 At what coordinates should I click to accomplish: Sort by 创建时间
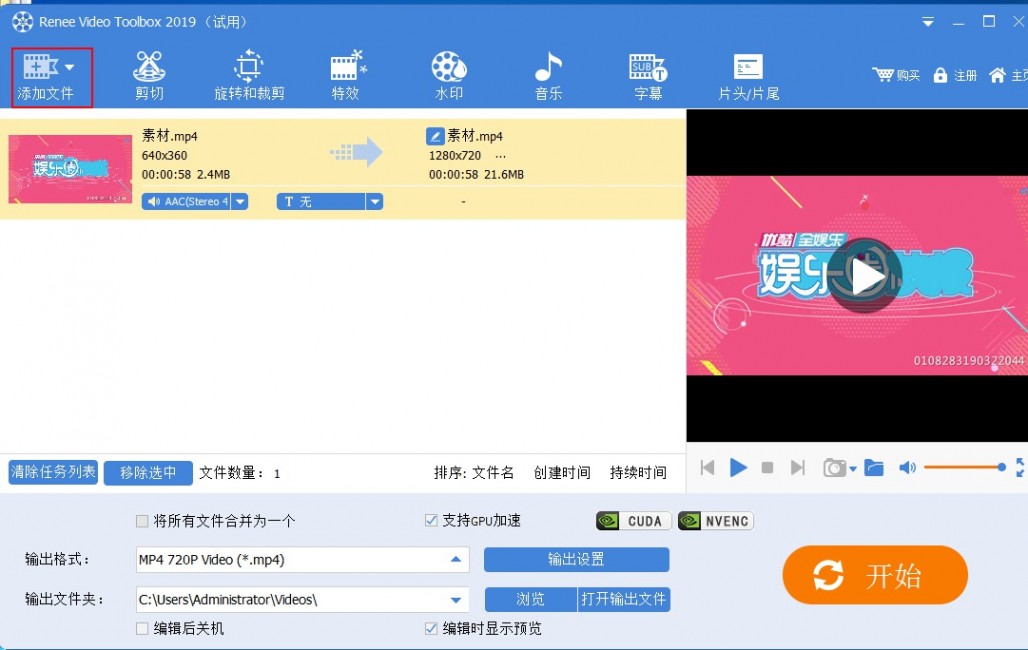(x=562, y=473)
